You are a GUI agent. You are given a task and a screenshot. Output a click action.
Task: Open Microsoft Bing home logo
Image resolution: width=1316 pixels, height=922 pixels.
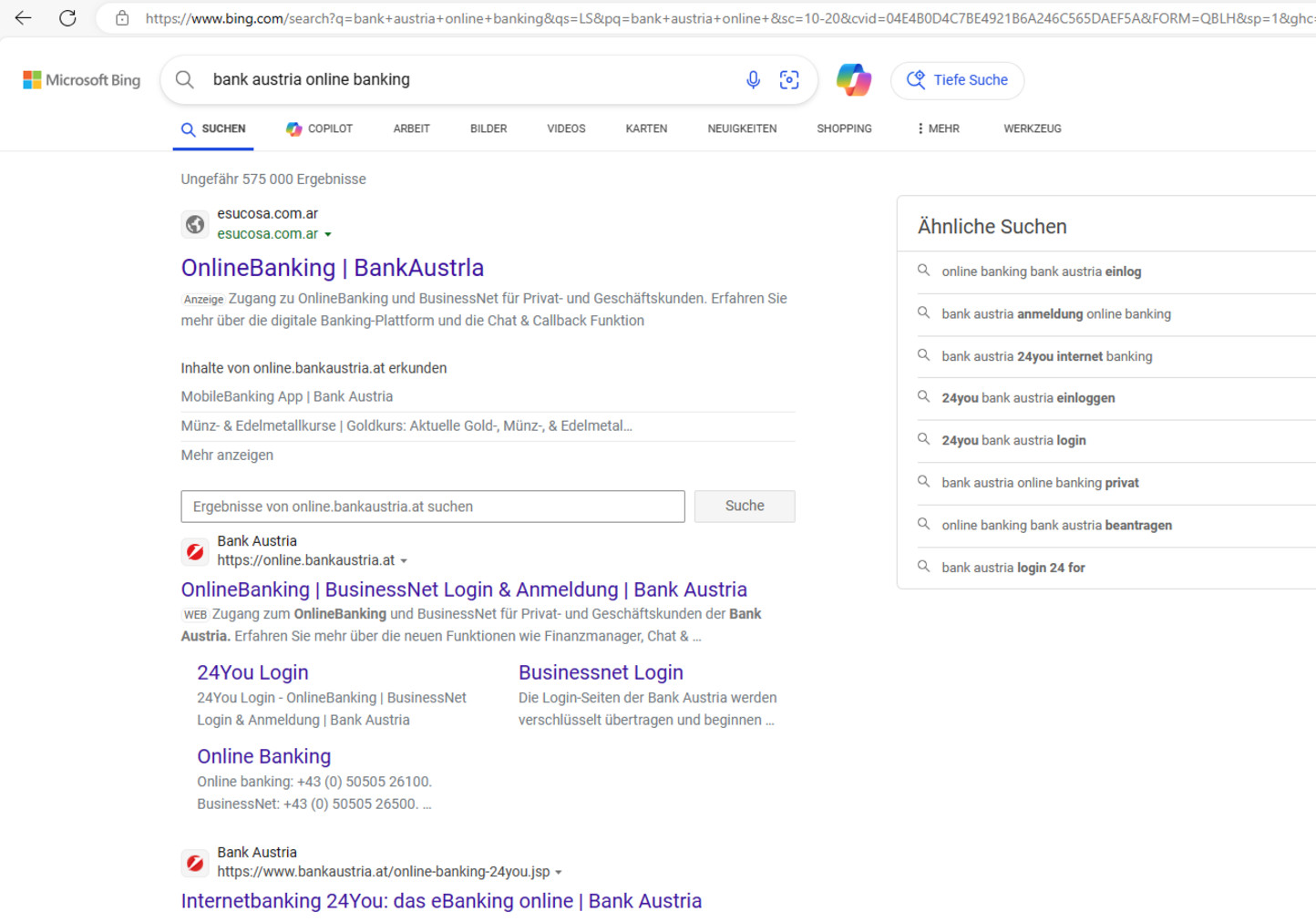click(x=82, y=80)
